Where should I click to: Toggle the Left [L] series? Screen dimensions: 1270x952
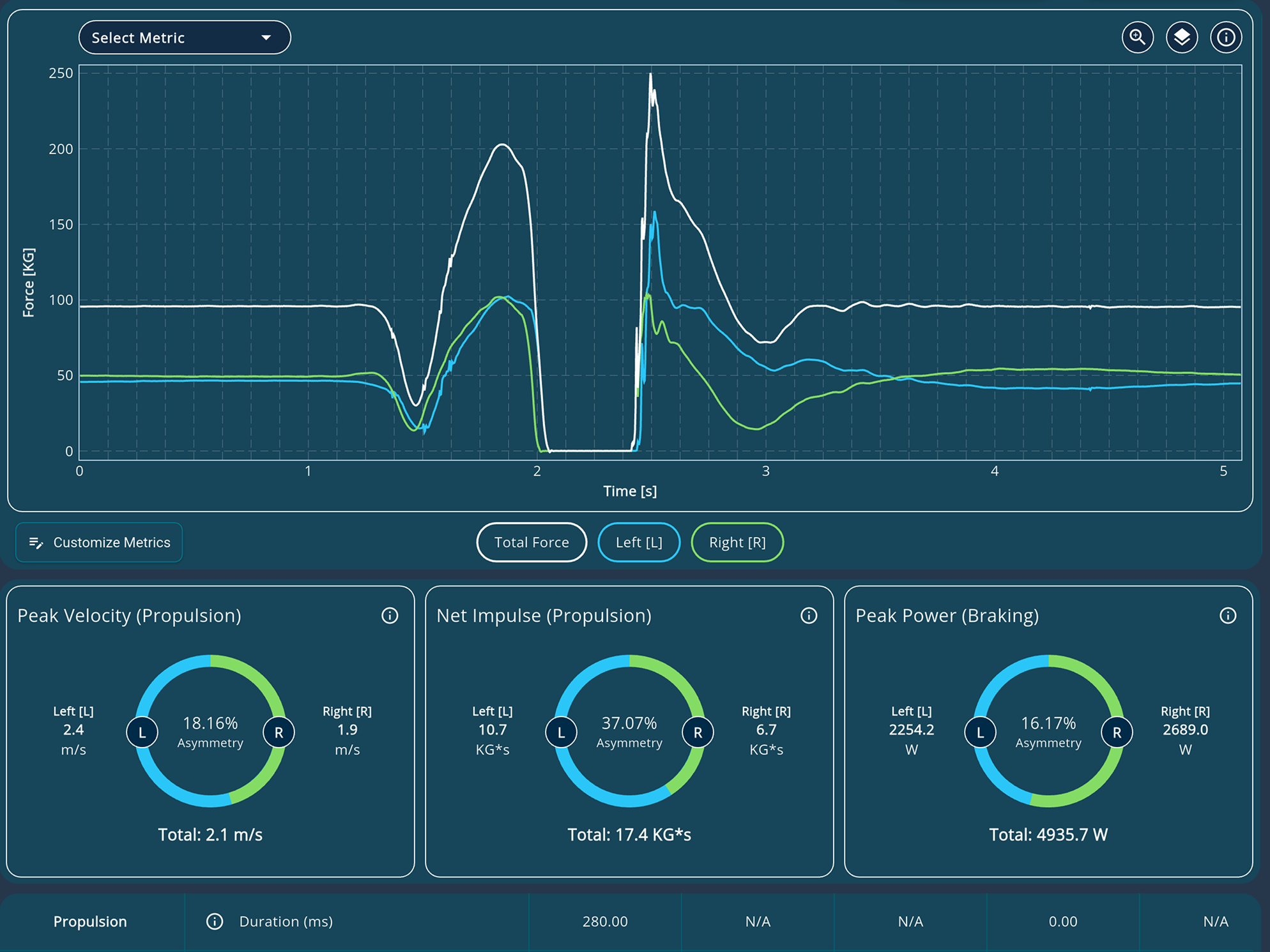pos(639,543)
